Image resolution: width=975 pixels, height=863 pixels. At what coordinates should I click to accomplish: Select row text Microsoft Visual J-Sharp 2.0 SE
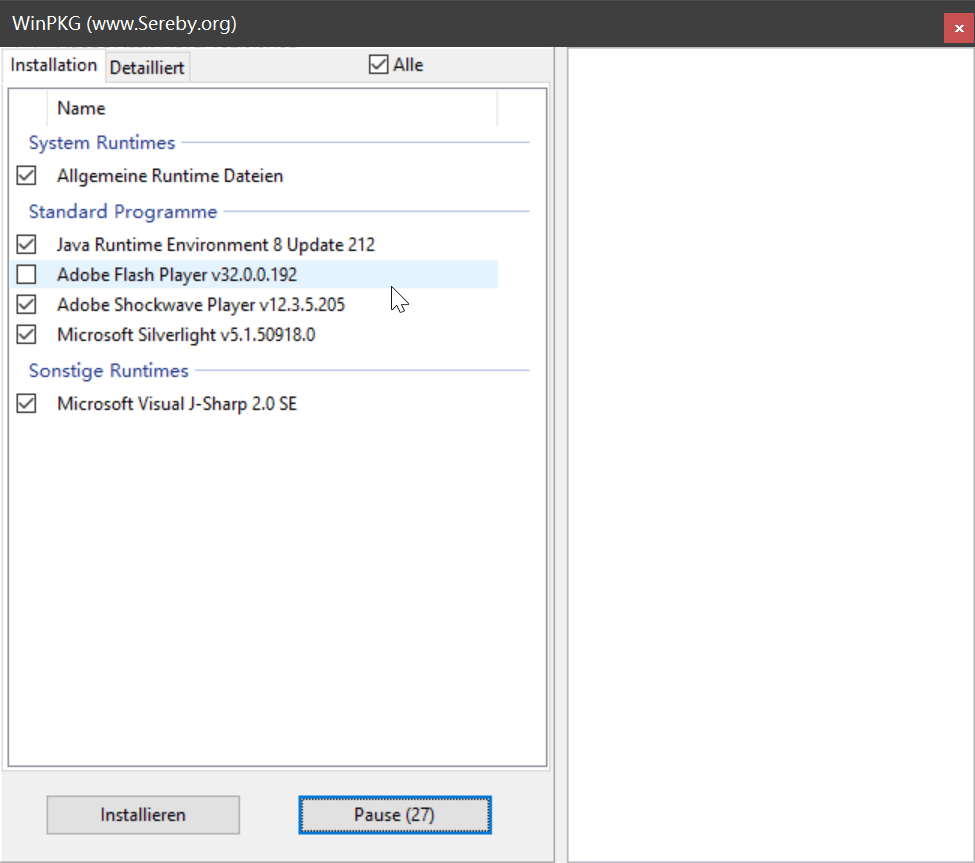pyautogui.click(x=177, y=404)
